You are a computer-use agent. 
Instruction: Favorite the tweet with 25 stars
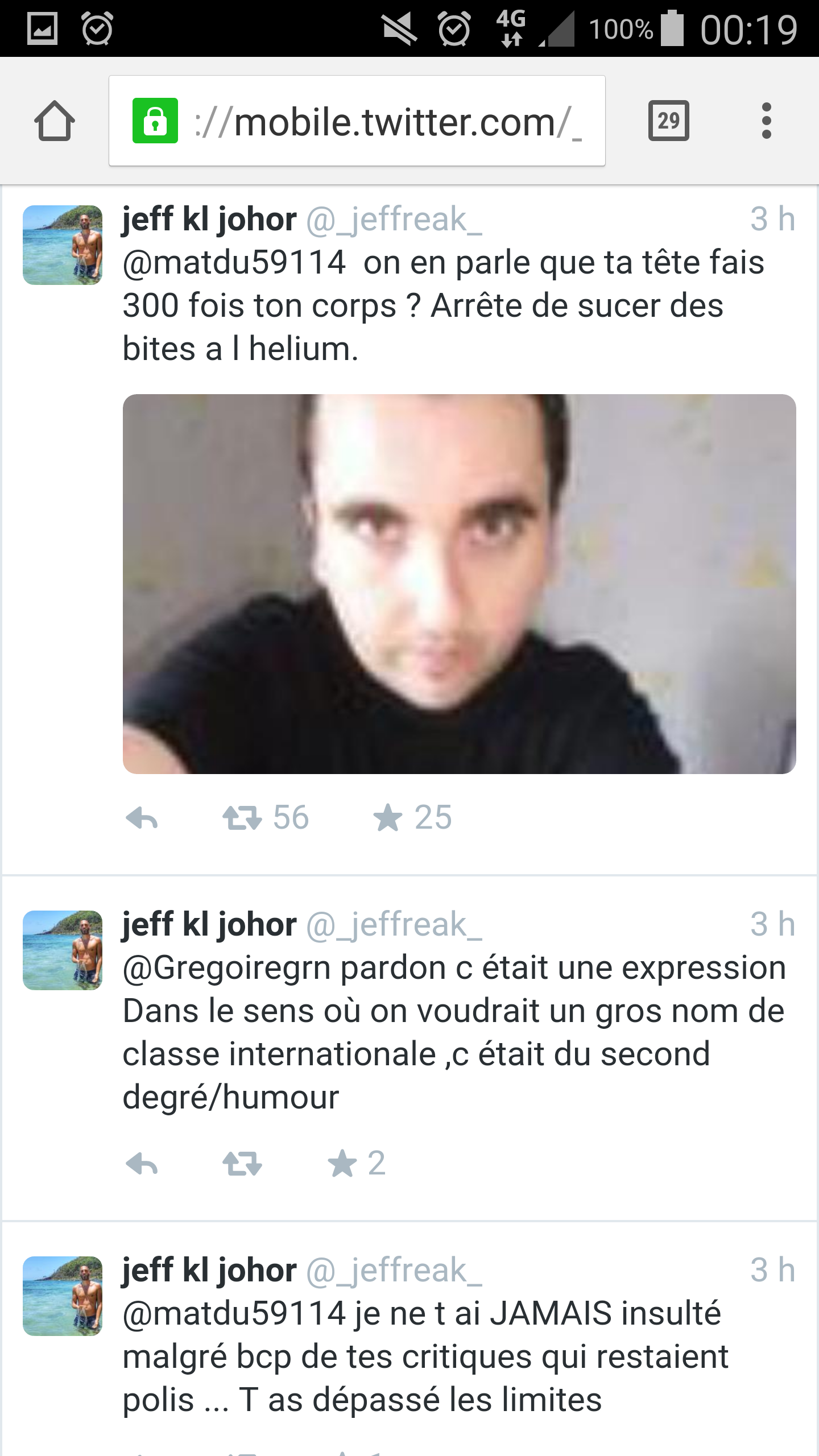click(388, 818)
